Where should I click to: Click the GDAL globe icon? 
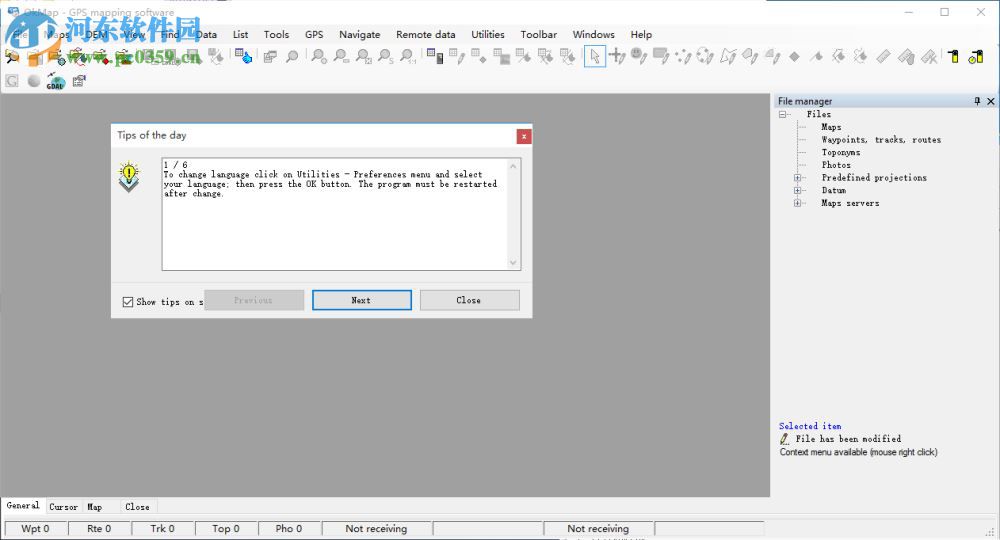pos(55,81)
